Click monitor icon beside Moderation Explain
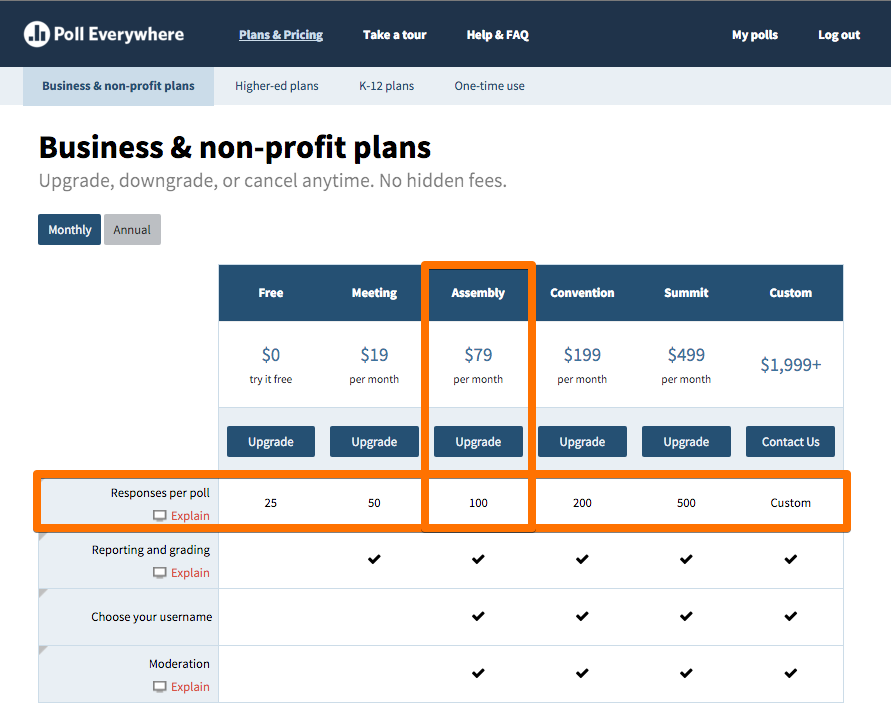The width and height of the screenshot is (891, 703). [x=160, y=687]
